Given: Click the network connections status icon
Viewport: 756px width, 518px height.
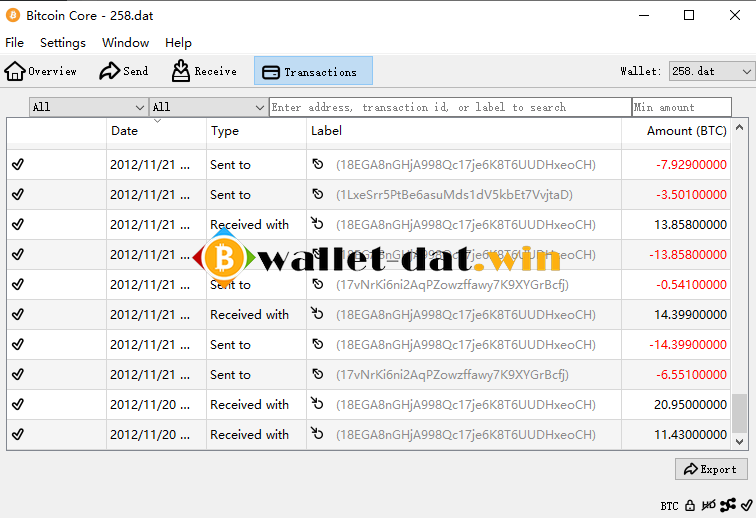Looking at the screenshot, I should tap(728, 505).
